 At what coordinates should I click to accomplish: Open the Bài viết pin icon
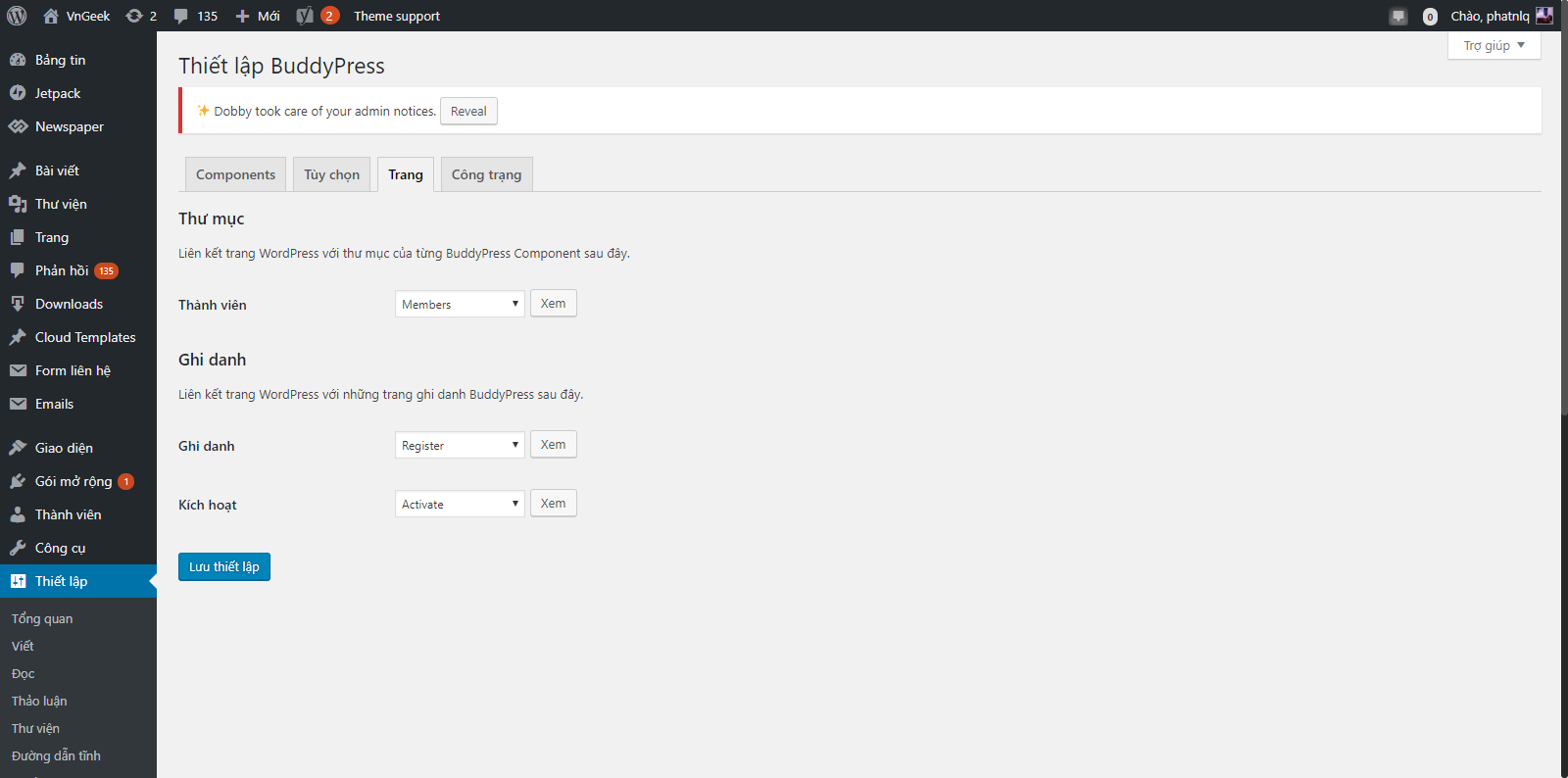pos(18,170)
